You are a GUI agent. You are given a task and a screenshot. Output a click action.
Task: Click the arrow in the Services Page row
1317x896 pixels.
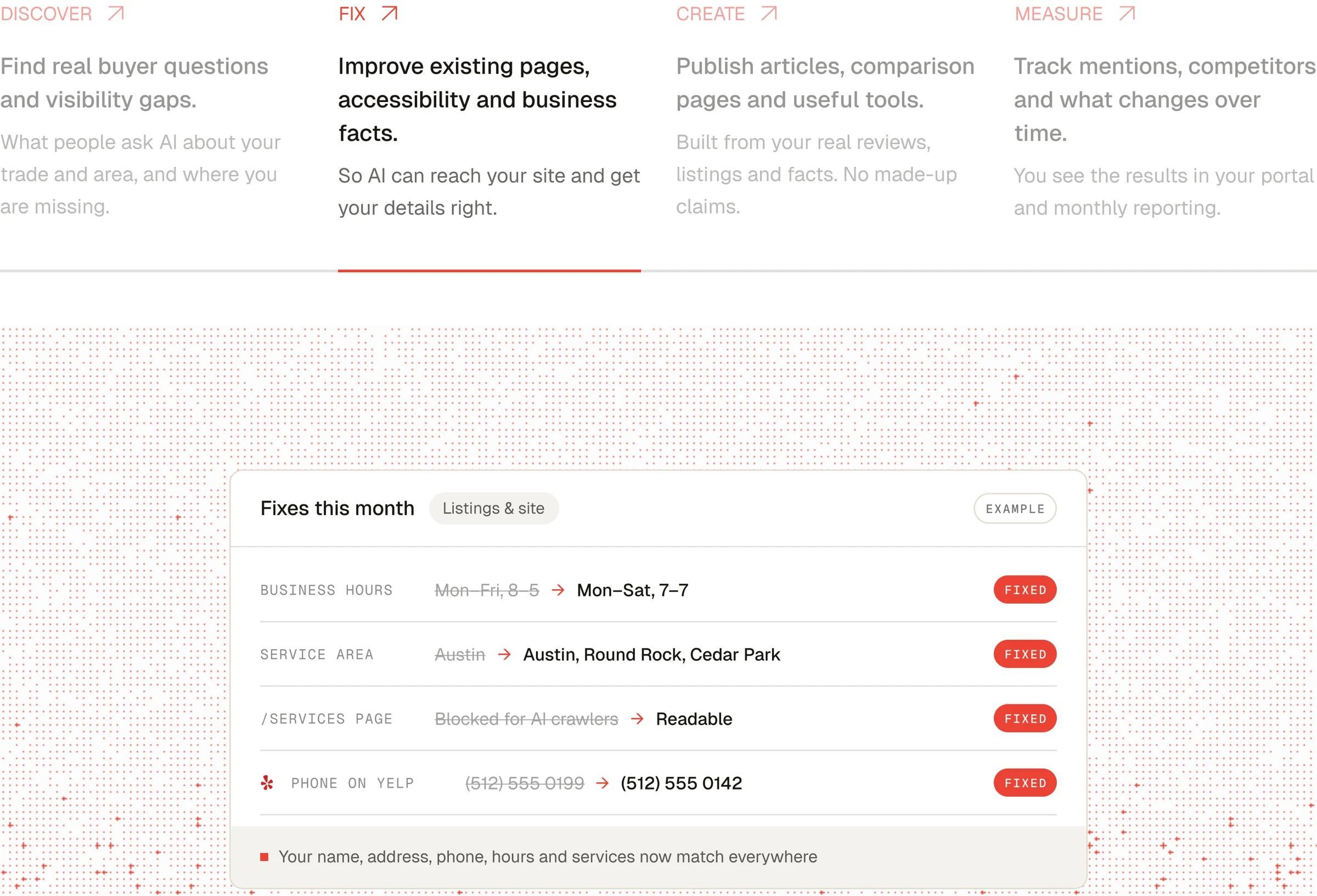click(638, 719)
